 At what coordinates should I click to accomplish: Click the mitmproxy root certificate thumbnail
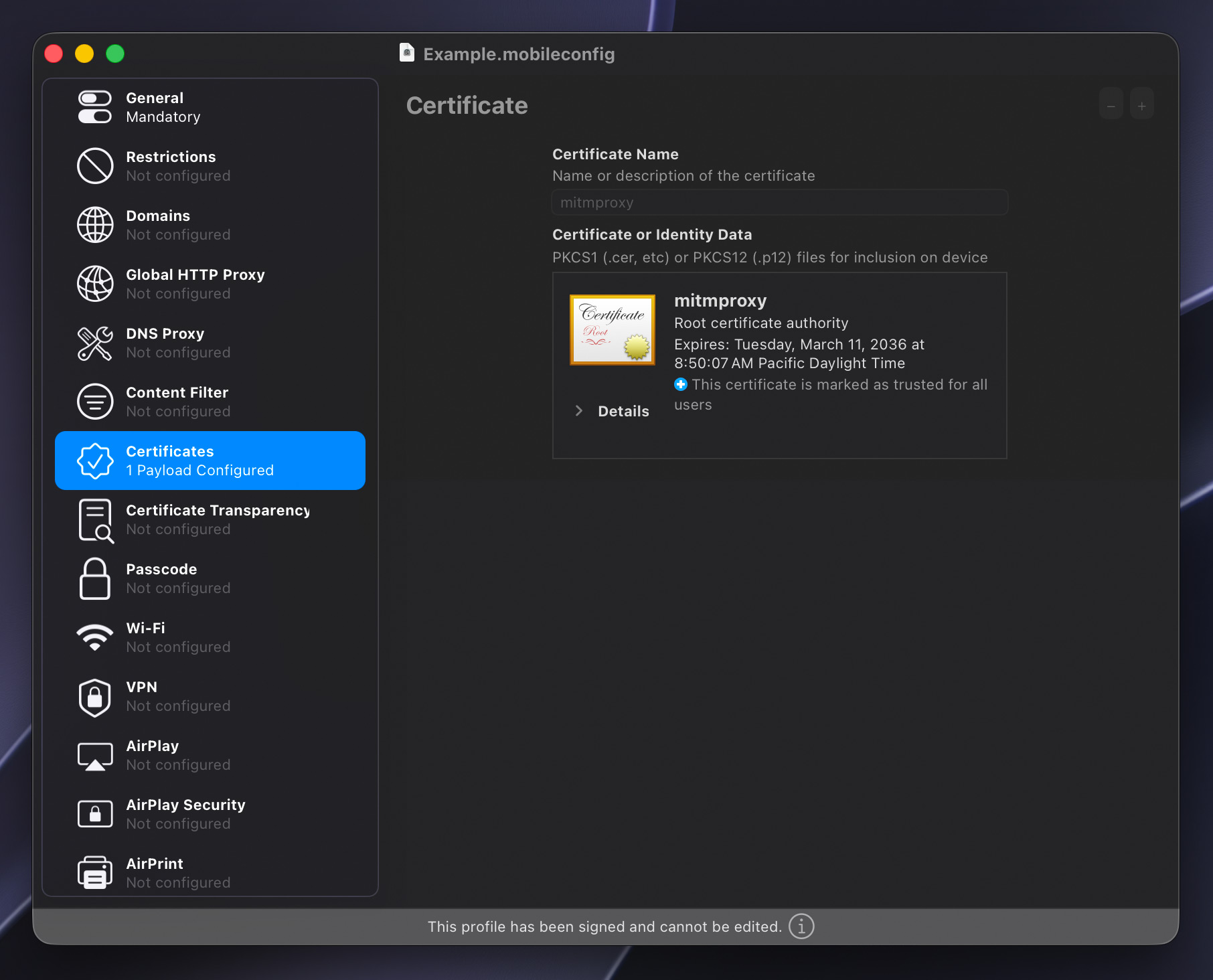[x=613, y=330]
